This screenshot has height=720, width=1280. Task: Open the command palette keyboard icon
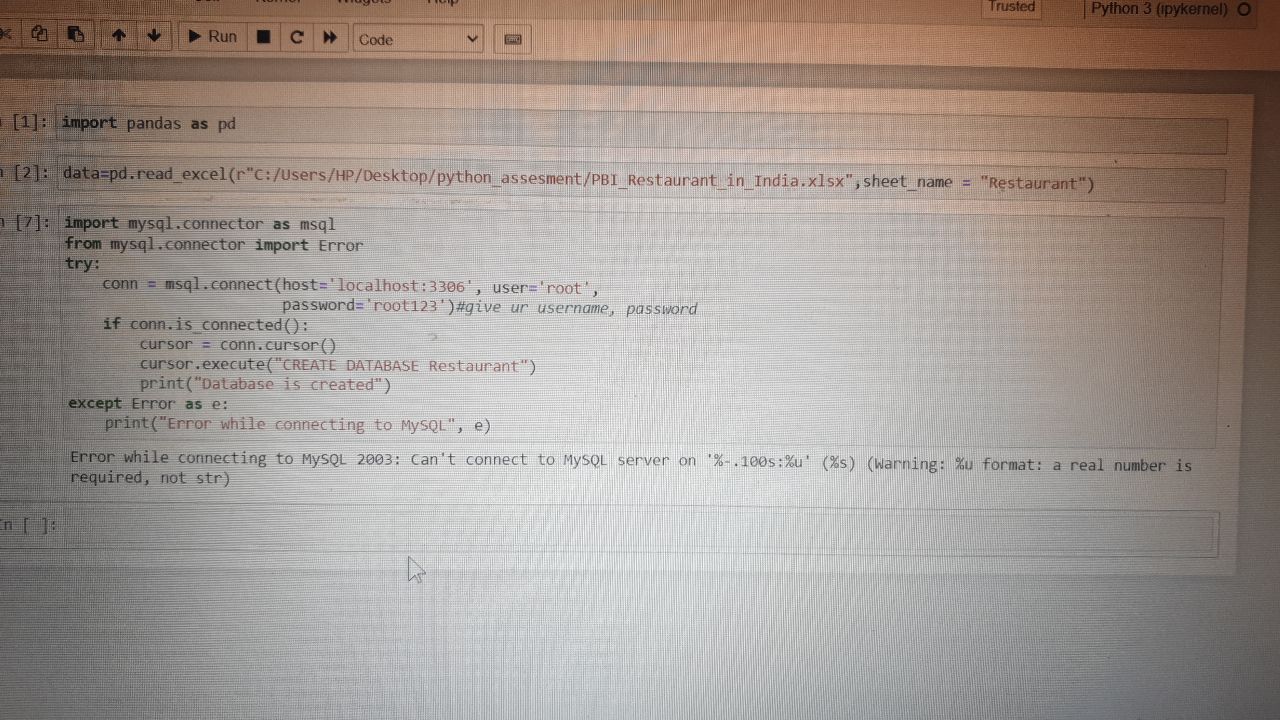click(x=513, y=40)
